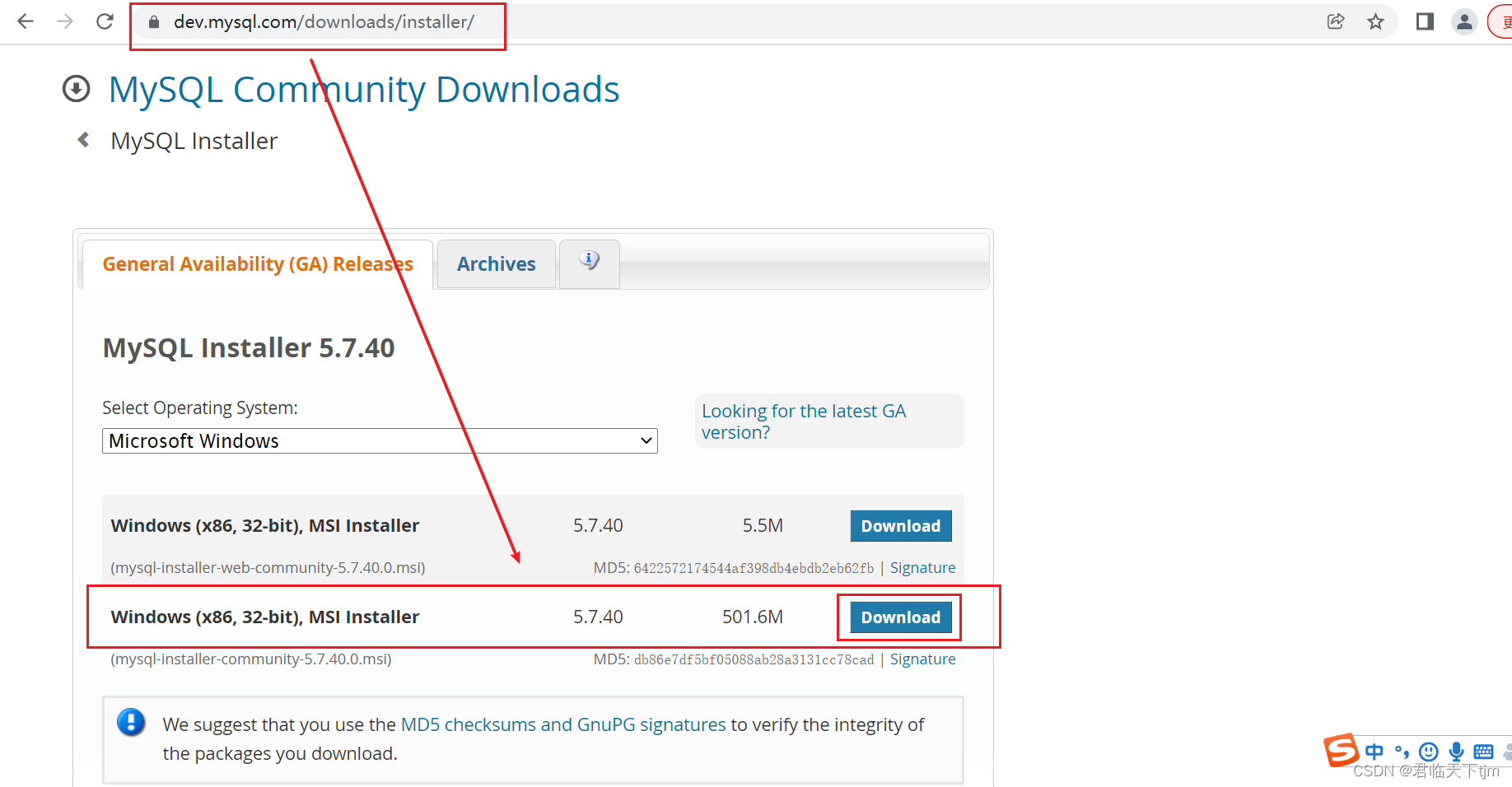Click MD5 hash db86e7df5bf05088ab28a3131cc78cad
The image size is (1512, 787).
[x=754, y=659]
